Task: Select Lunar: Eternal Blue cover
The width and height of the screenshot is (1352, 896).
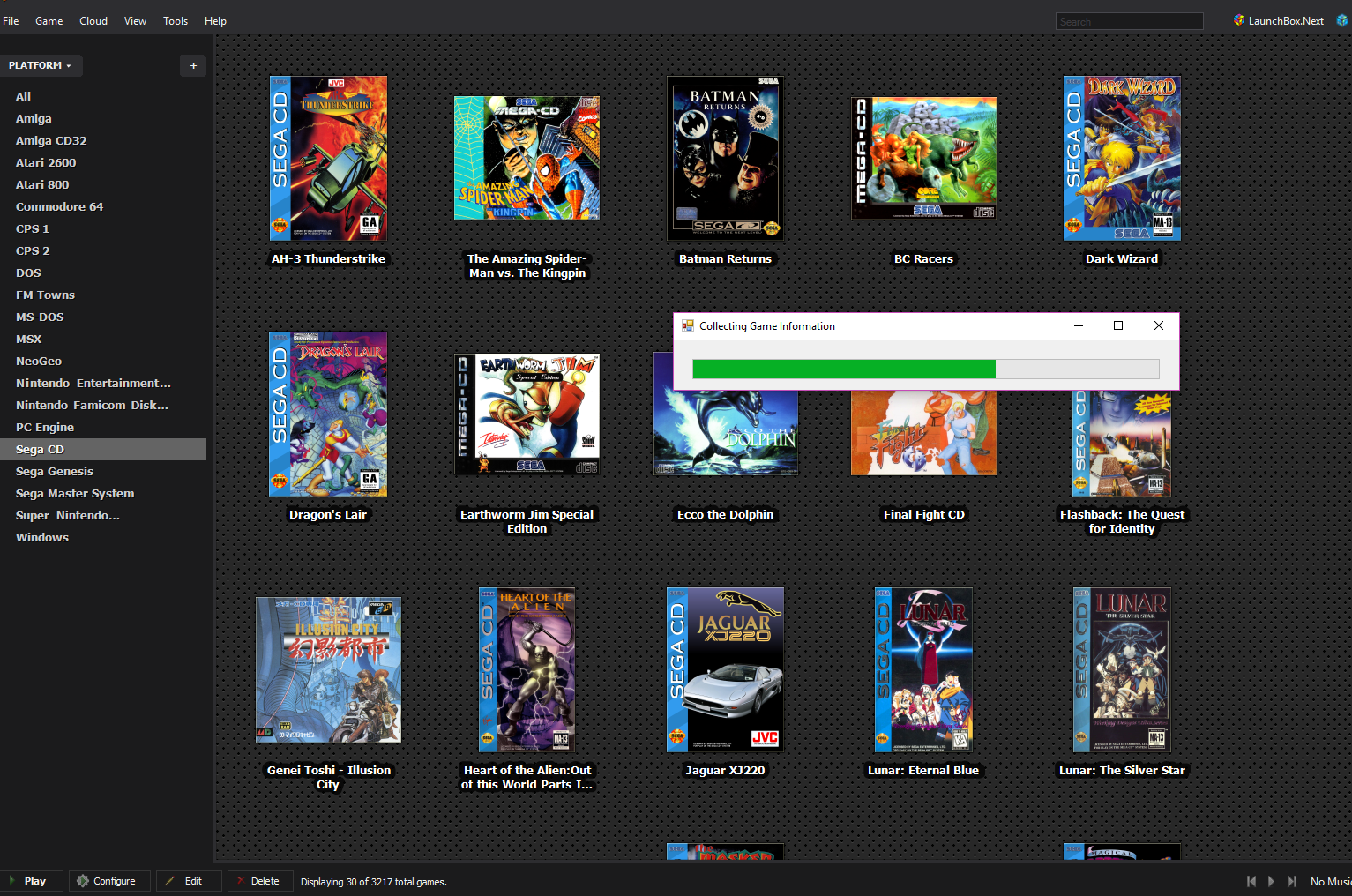Action: pyautogui.click(x=923, y=669)
